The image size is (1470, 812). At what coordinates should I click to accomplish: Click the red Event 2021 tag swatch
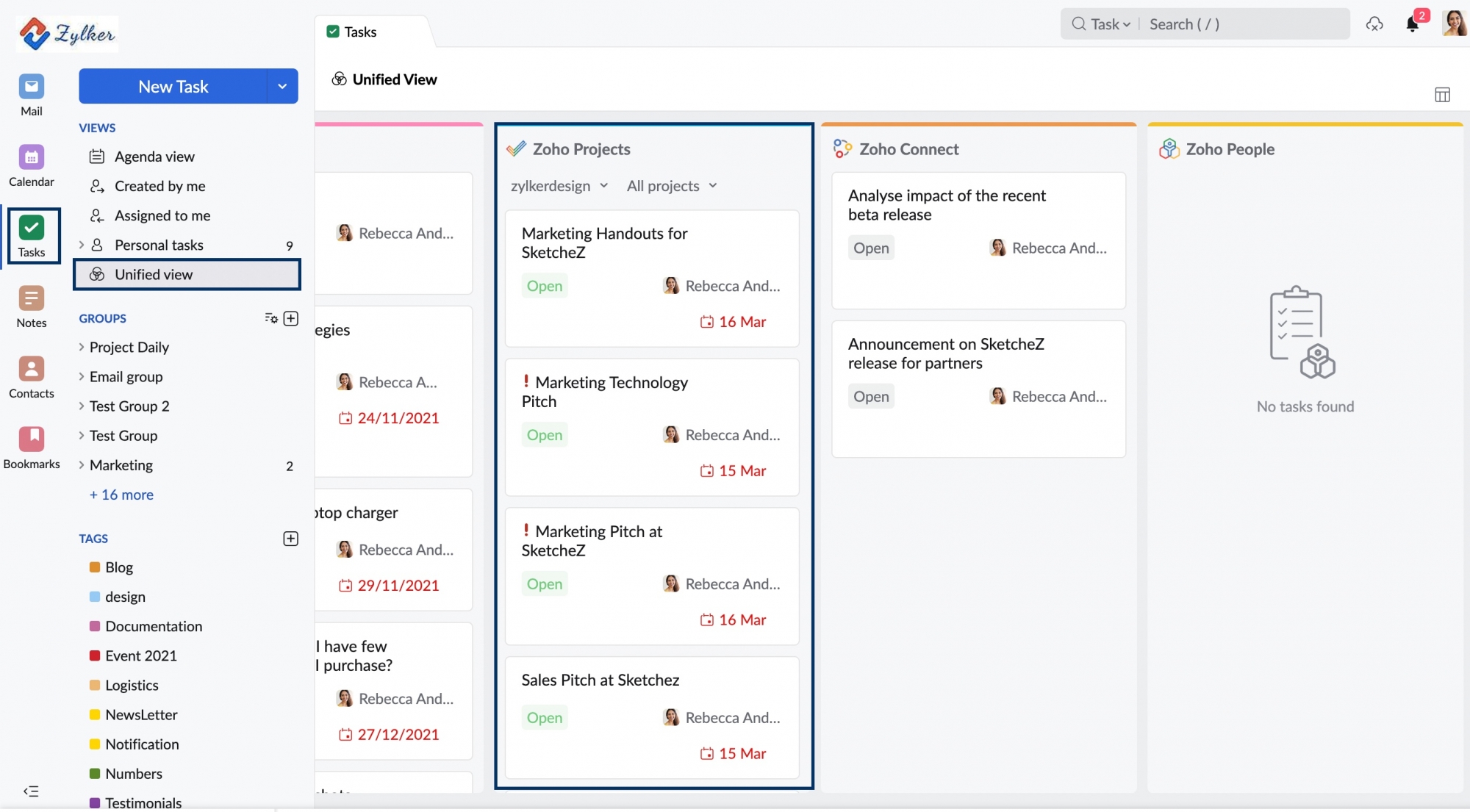click(95, 655)
